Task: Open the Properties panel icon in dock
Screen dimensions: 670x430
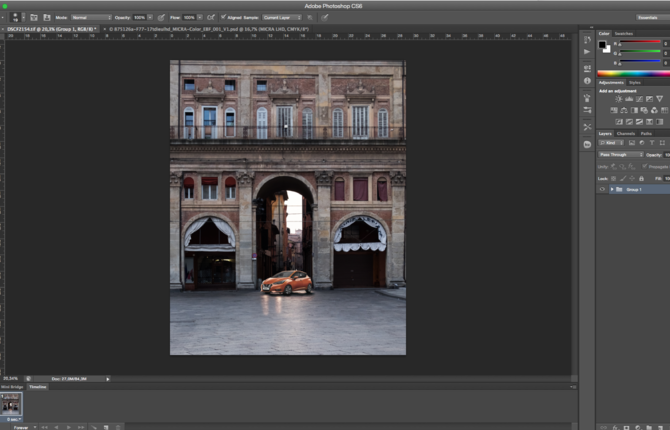Action: (587, 68)
